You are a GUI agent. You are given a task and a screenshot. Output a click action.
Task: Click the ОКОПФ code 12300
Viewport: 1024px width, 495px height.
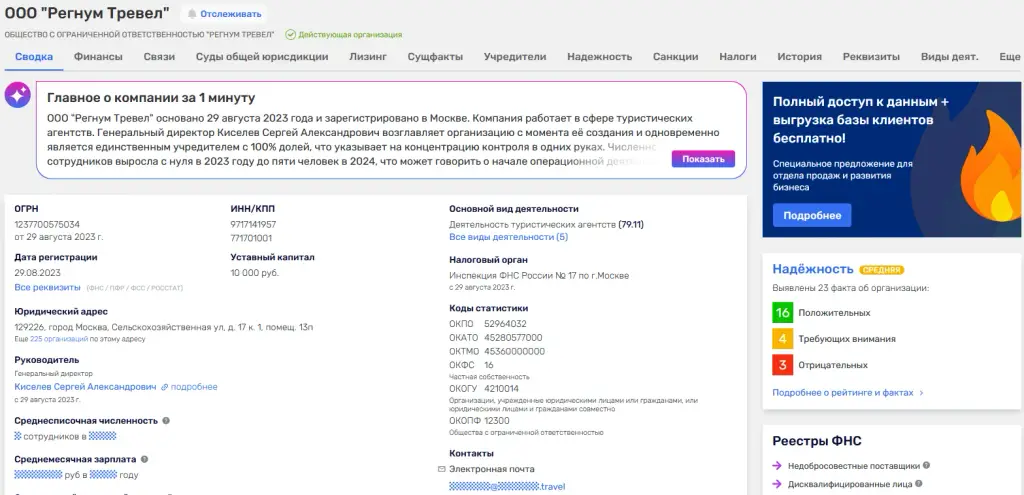[496, 421]
